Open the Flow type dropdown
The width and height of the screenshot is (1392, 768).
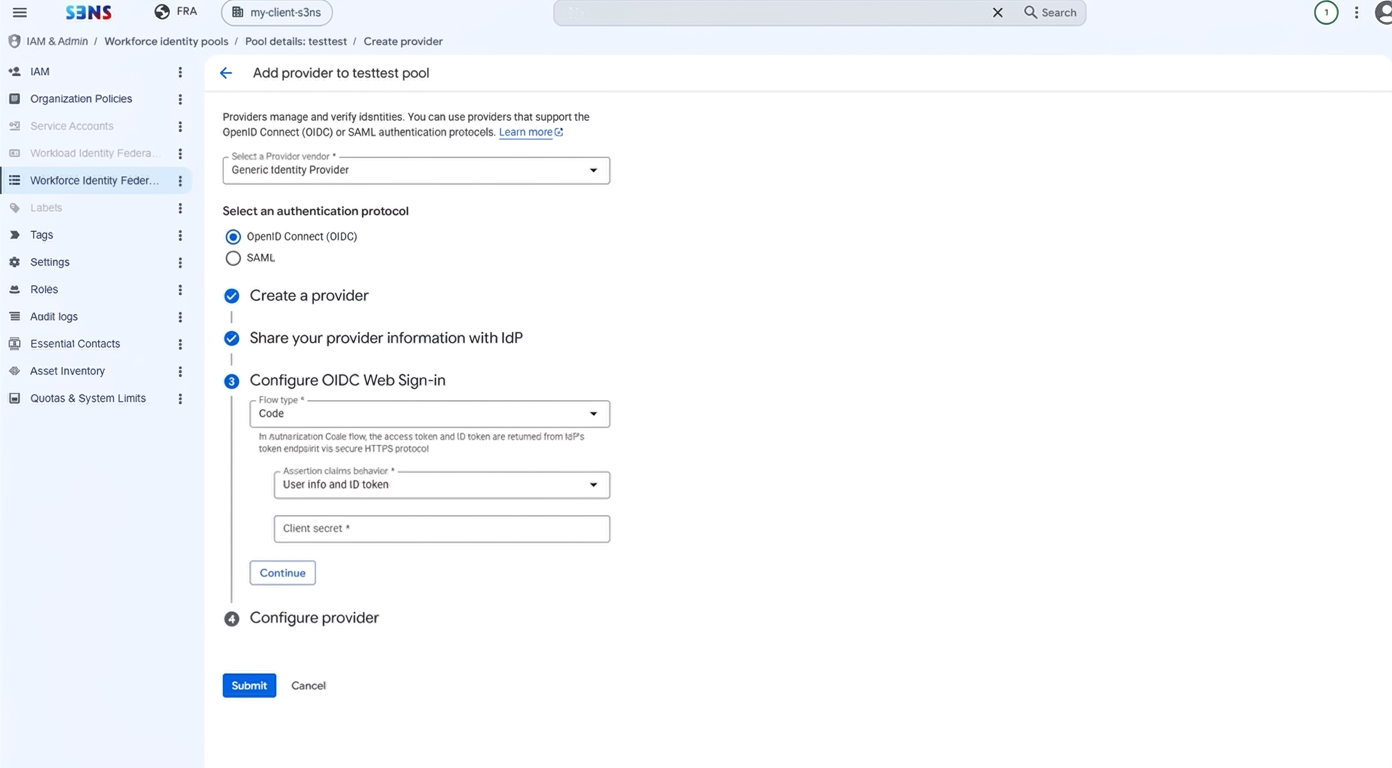click(x=429, y=414)
